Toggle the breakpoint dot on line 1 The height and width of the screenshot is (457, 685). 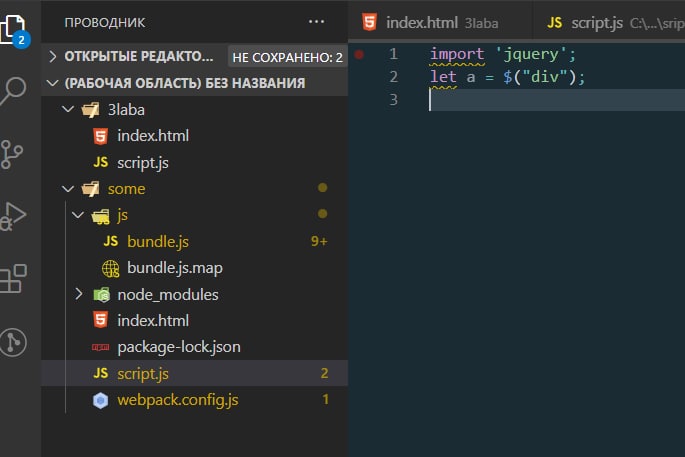(x=359, y=54)
